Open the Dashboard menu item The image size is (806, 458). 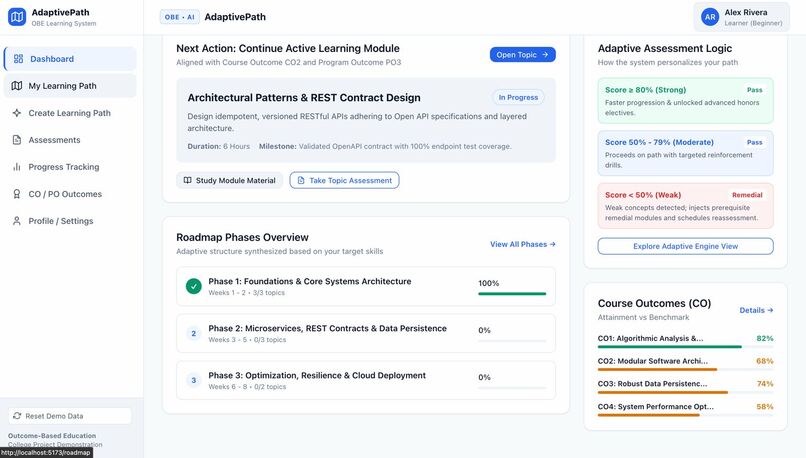point(70,59)
